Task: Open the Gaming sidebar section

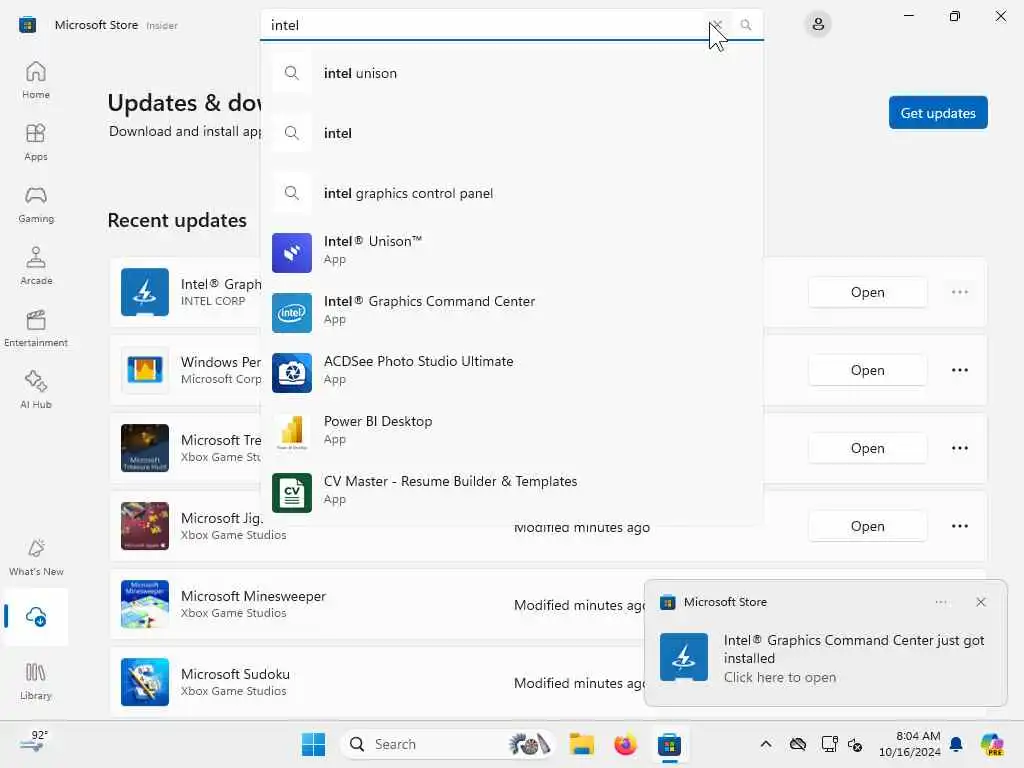Action: (36, 204)
